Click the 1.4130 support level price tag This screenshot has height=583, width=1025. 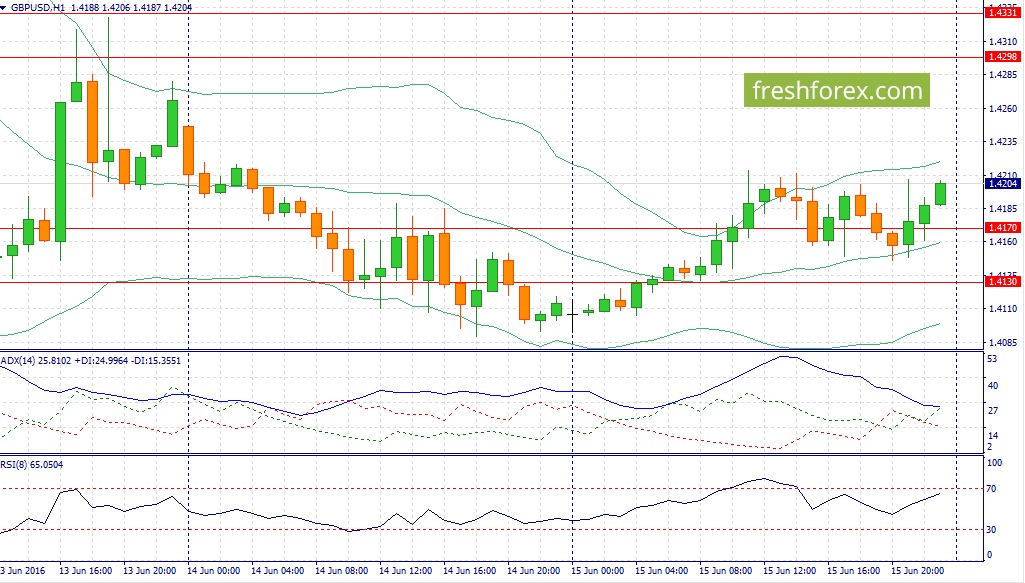coord(1002,282)
